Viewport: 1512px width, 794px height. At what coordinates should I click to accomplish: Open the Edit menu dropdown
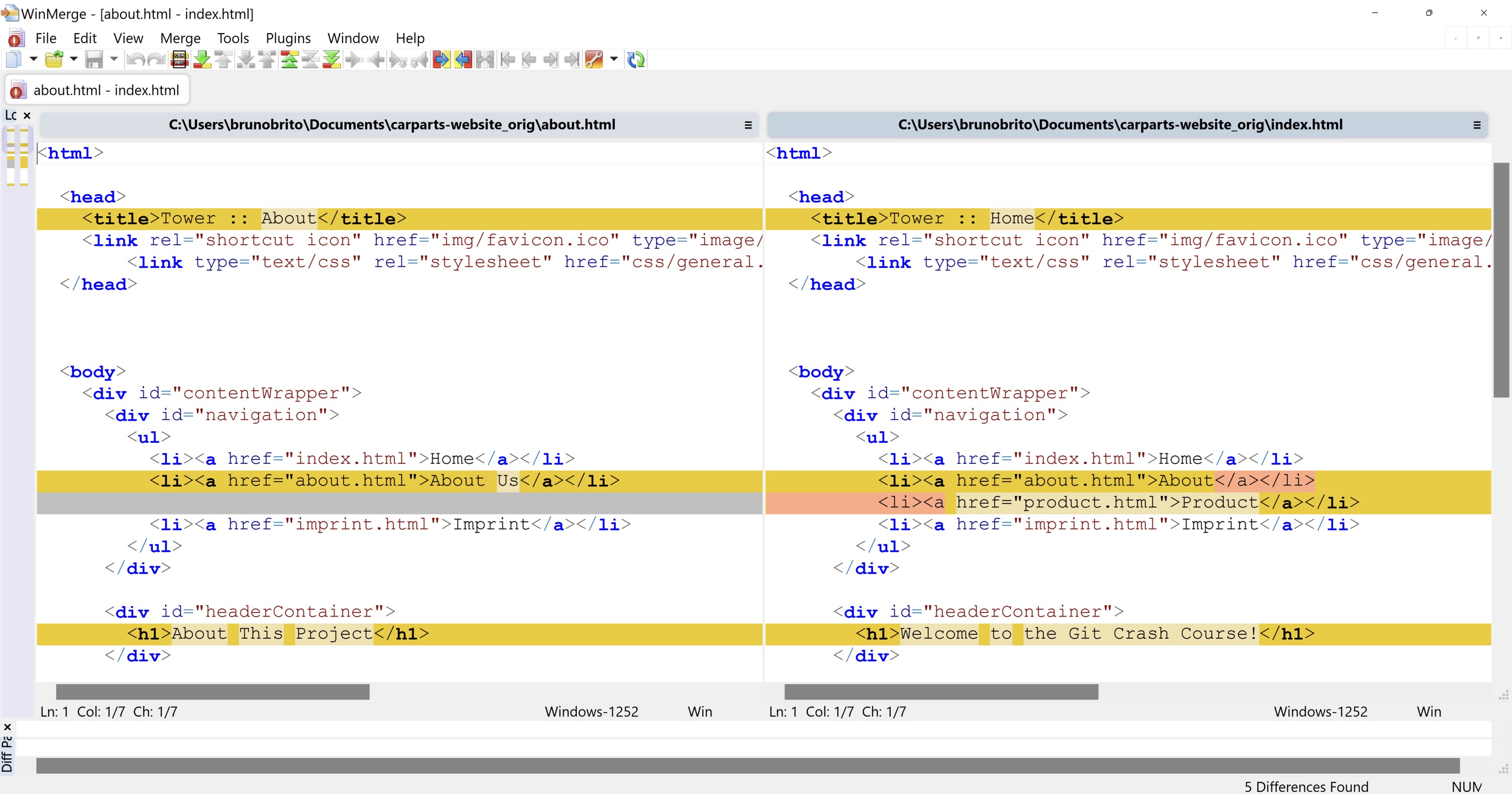[x=84, y=38]
